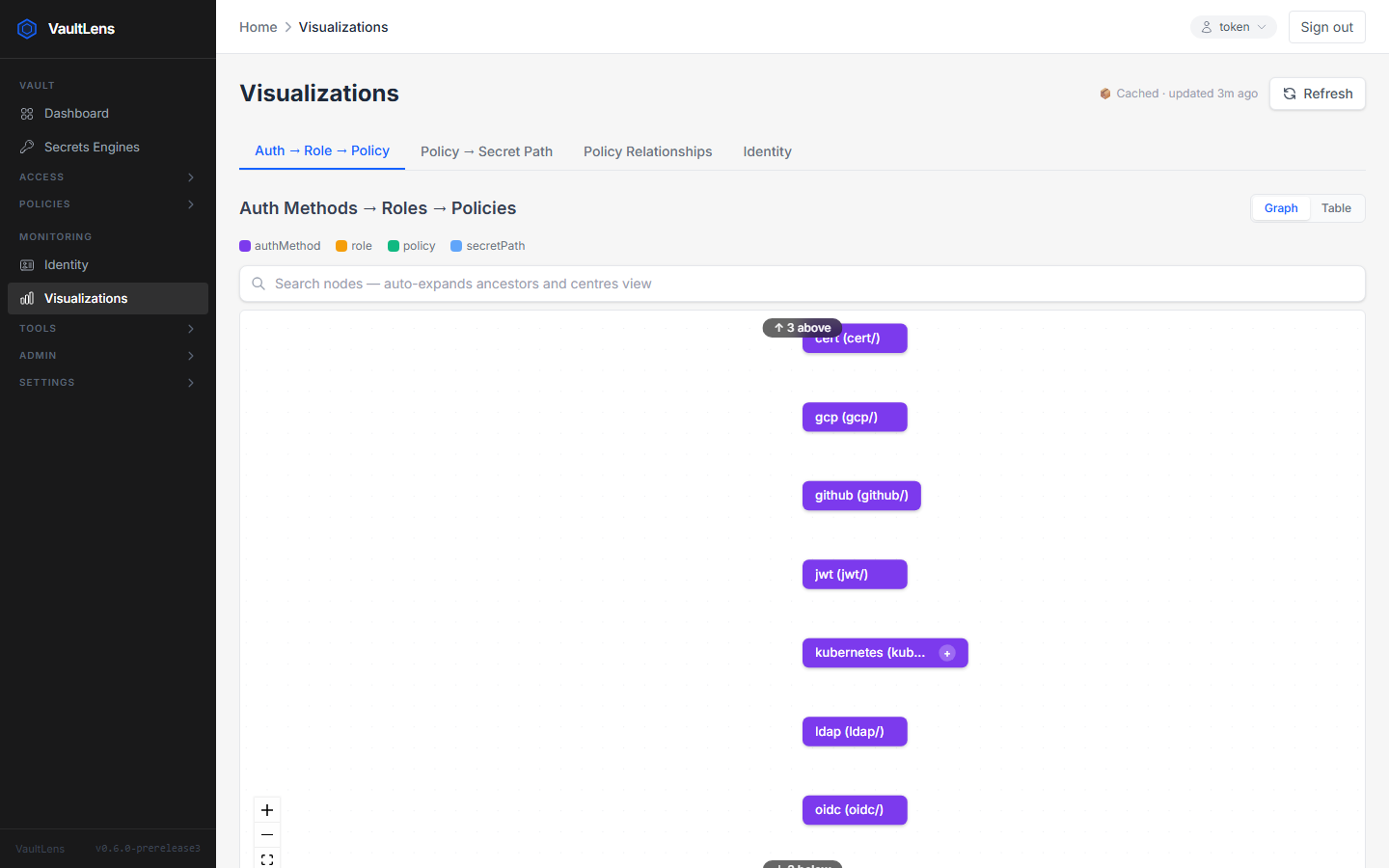Click the fit view icon on graph

click(x=267, y=859)
